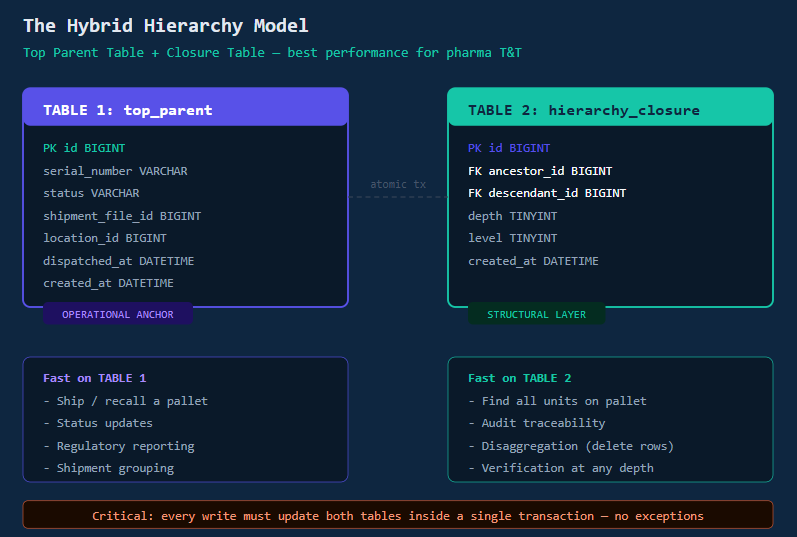Click the 'Fast on TABLE 1' heading

pos(95,378)
